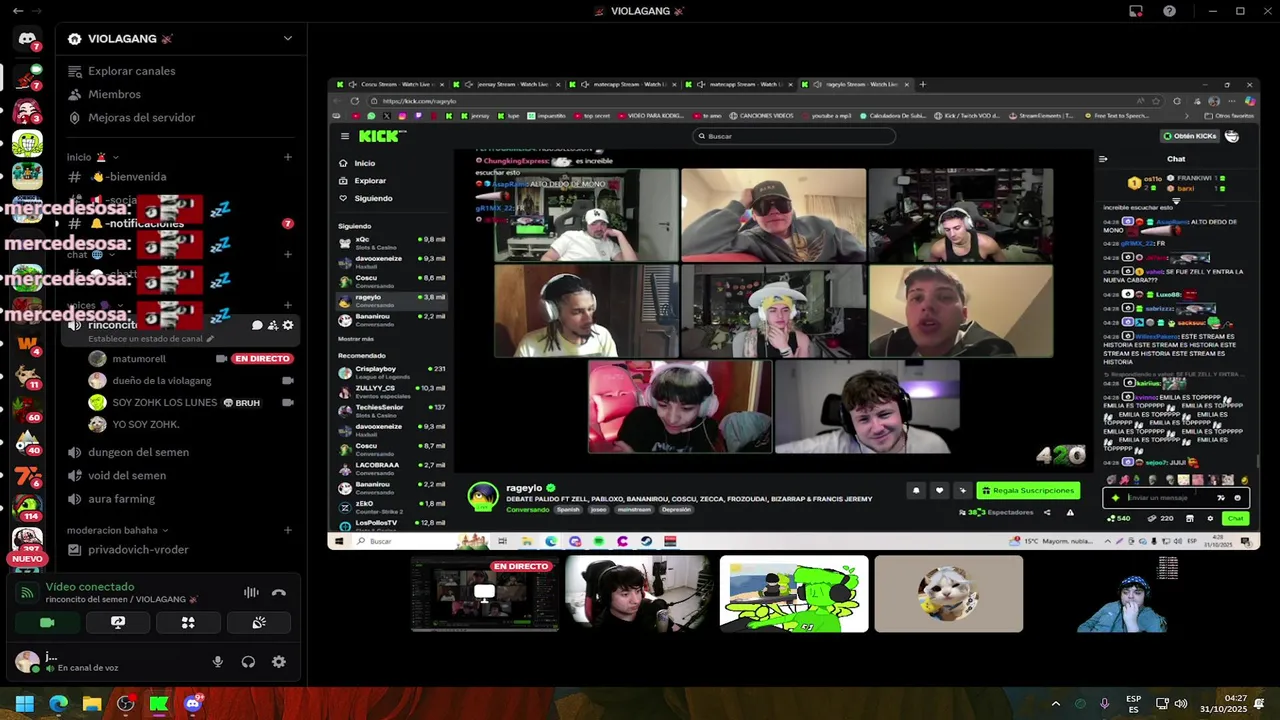Open the green smiling face server
1280x720 pixels.
tap(27, 143)
